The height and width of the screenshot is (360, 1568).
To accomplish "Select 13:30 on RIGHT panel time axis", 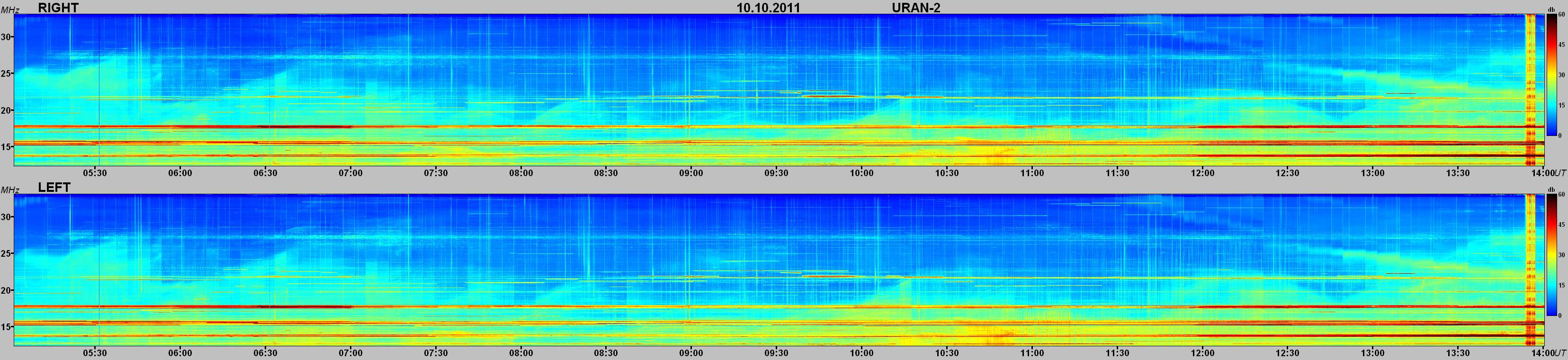I will click(x=1459, y=173).
